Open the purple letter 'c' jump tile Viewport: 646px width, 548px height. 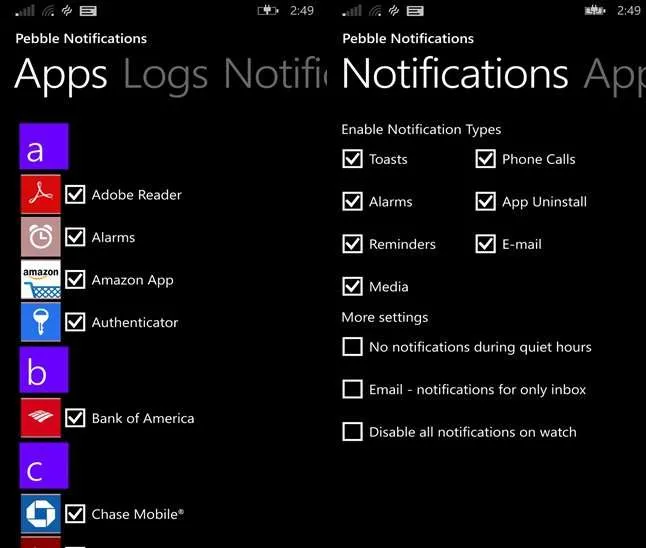pyautogui.click(x=44, y=466)
